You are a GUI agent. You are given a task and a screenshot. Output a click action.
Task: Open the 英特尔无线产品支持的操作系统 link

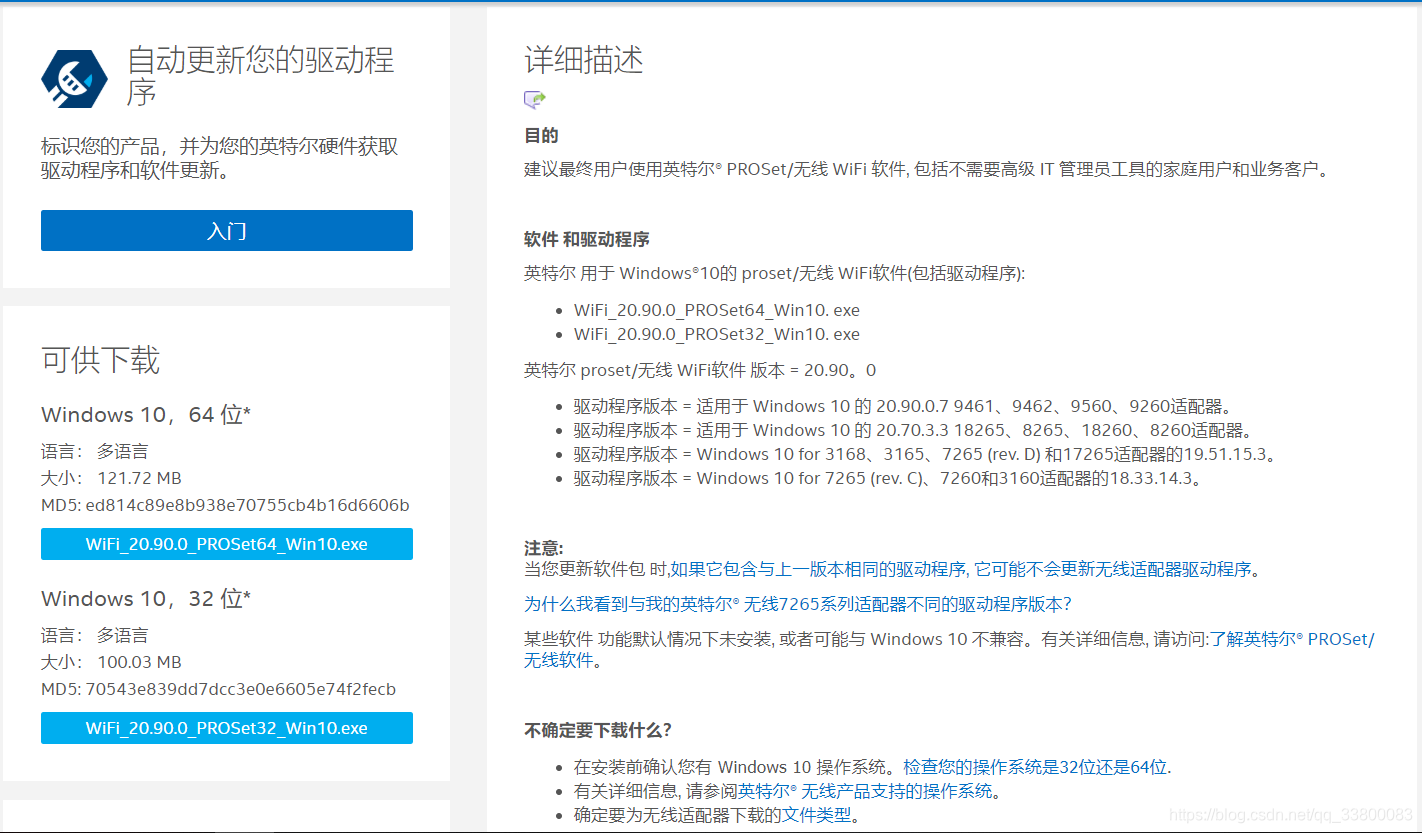tap(866, 791)
